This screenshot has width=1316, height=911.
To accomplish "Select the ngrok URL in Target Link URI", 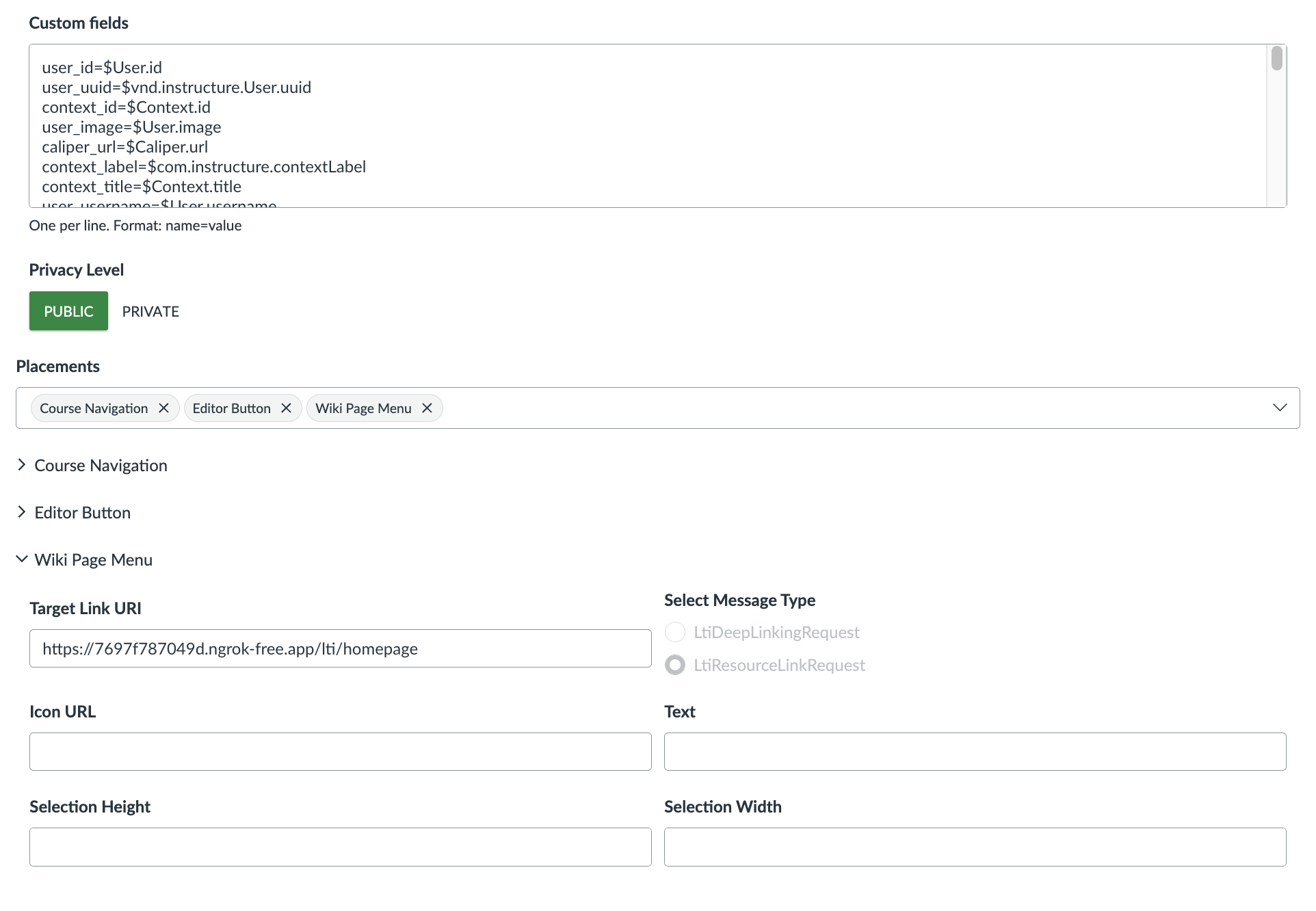I will click(231, 648).
